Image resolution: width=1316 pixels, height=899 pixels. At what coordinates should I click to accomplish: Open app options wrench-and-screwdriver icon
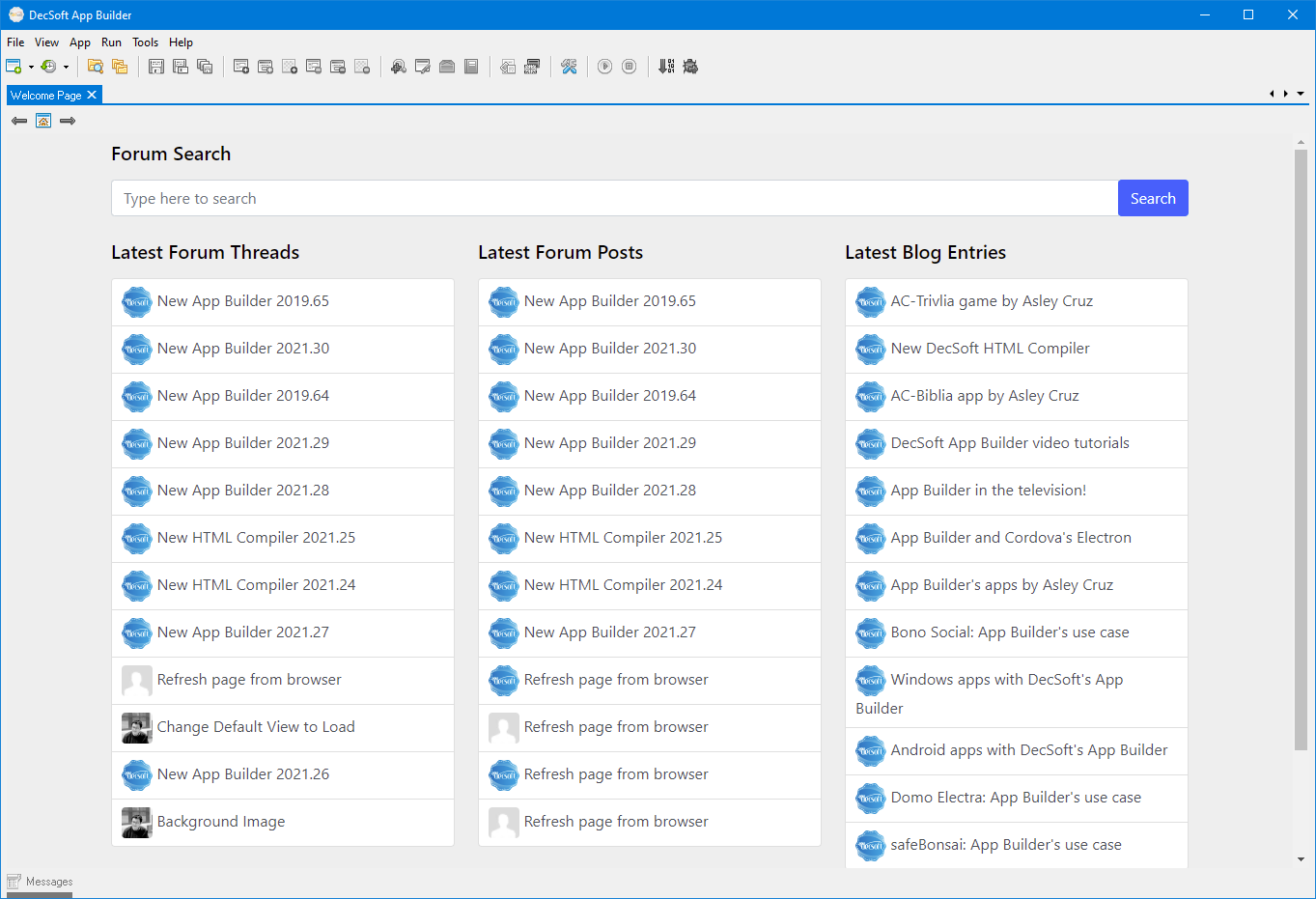pos(569,67)
